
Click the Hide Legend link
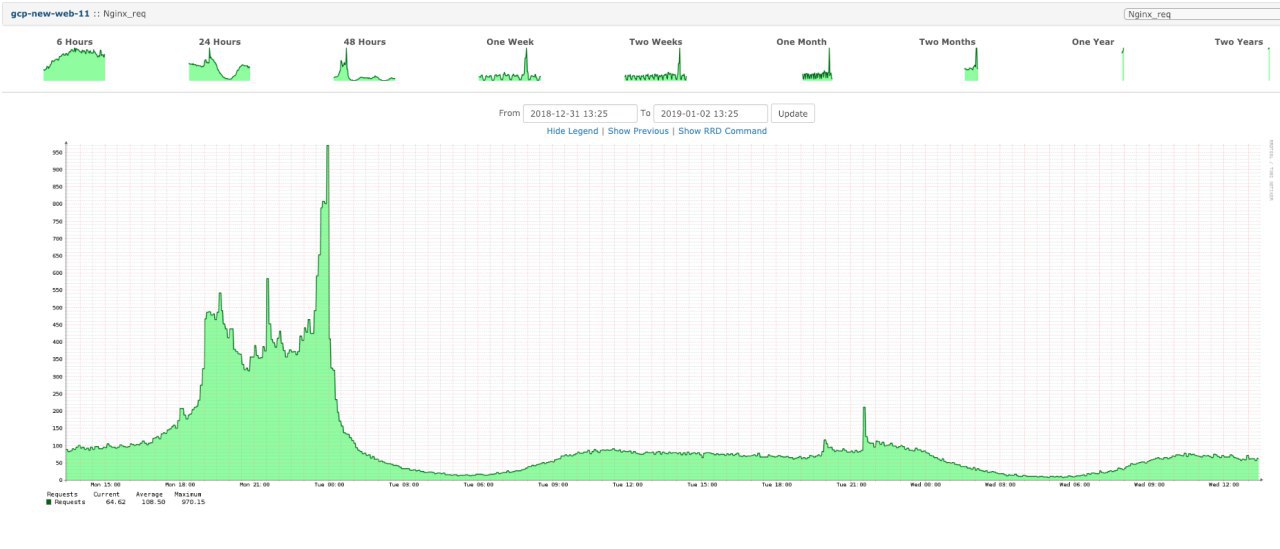pyautogui.click(x=572, y=131)
